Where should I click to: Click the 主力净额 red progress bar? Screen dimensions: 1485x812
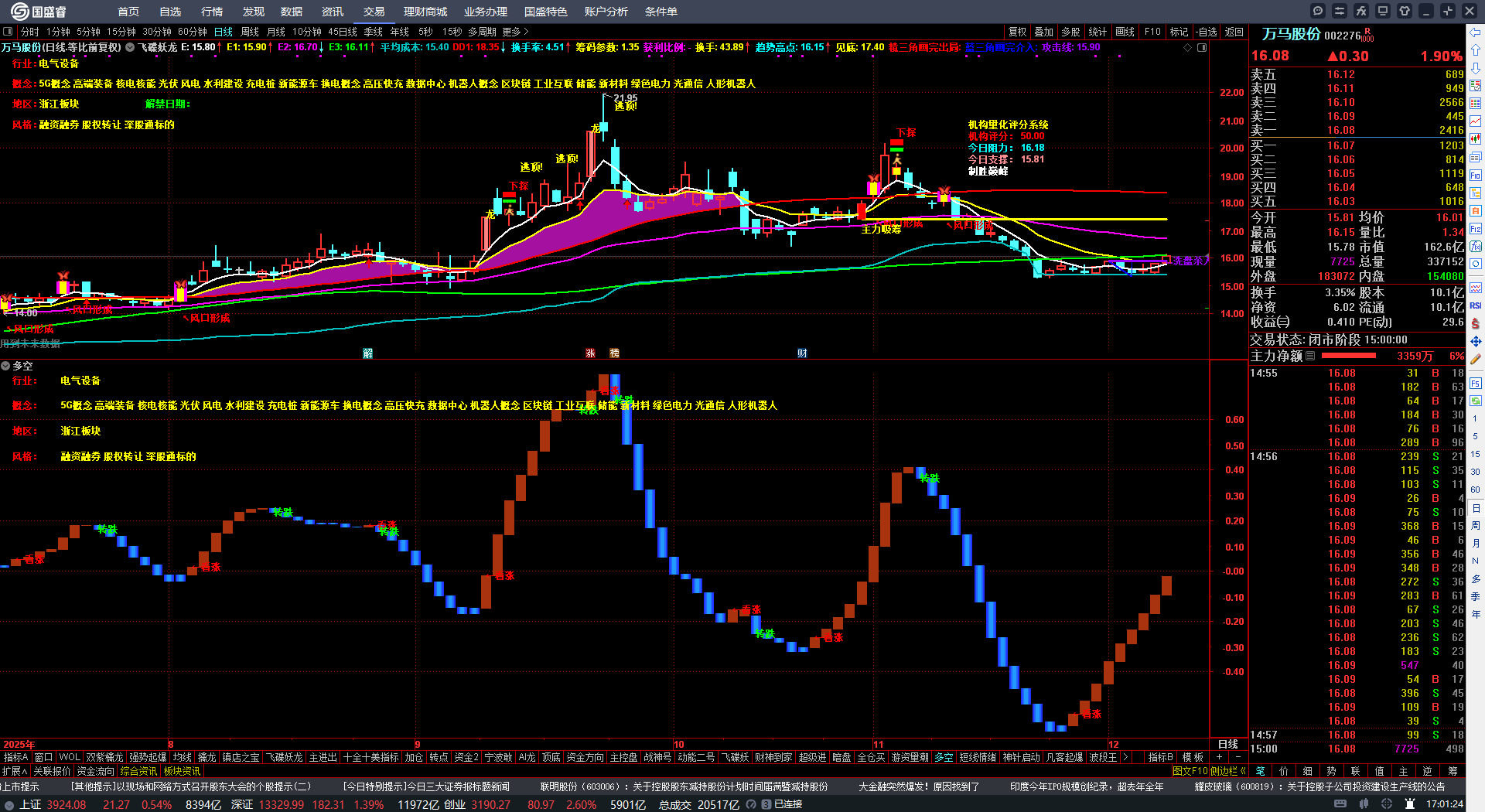(x=1349, y=356)
